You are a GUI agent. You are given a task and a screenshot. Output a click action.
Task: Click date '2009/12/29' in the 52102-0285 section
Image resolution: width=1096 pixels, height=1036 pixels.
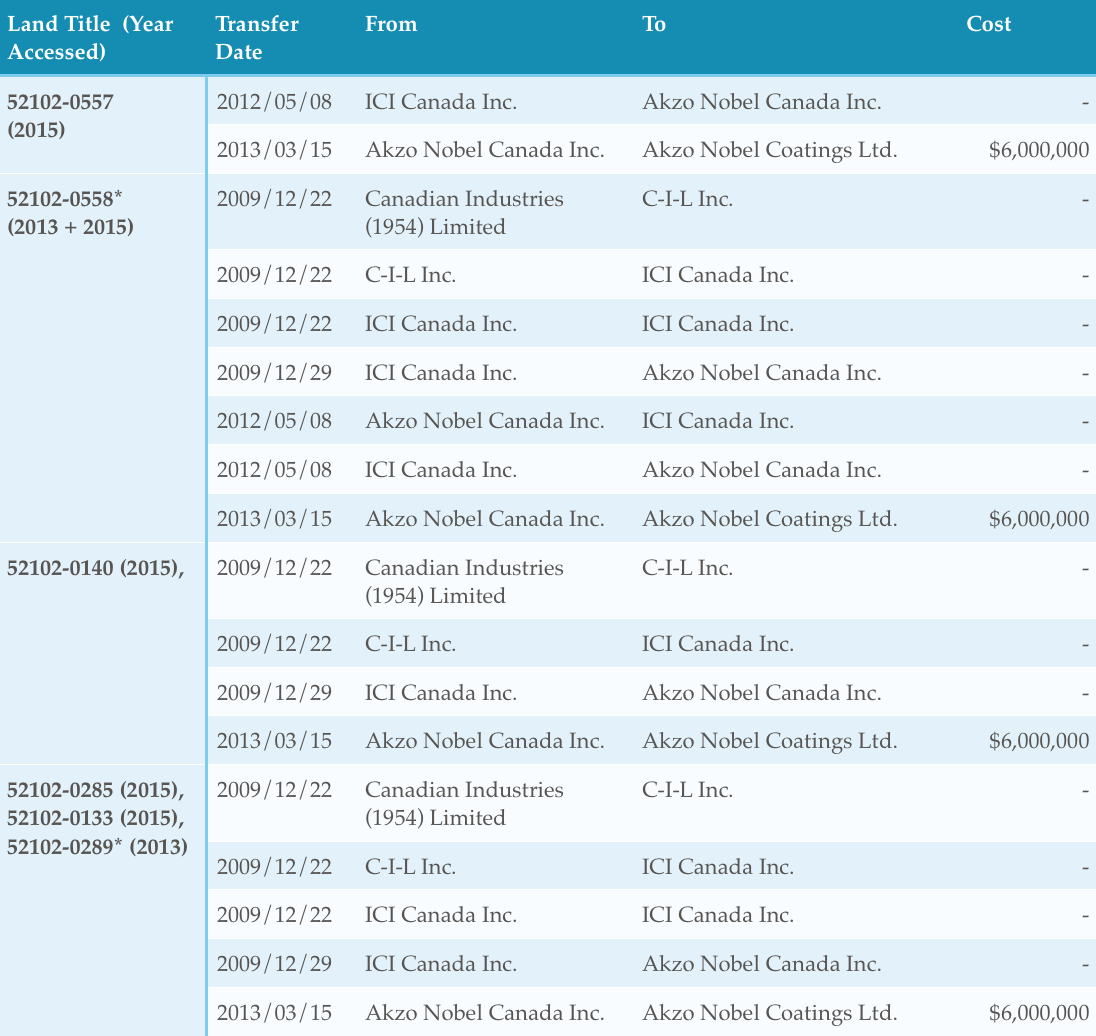[274, 965]
